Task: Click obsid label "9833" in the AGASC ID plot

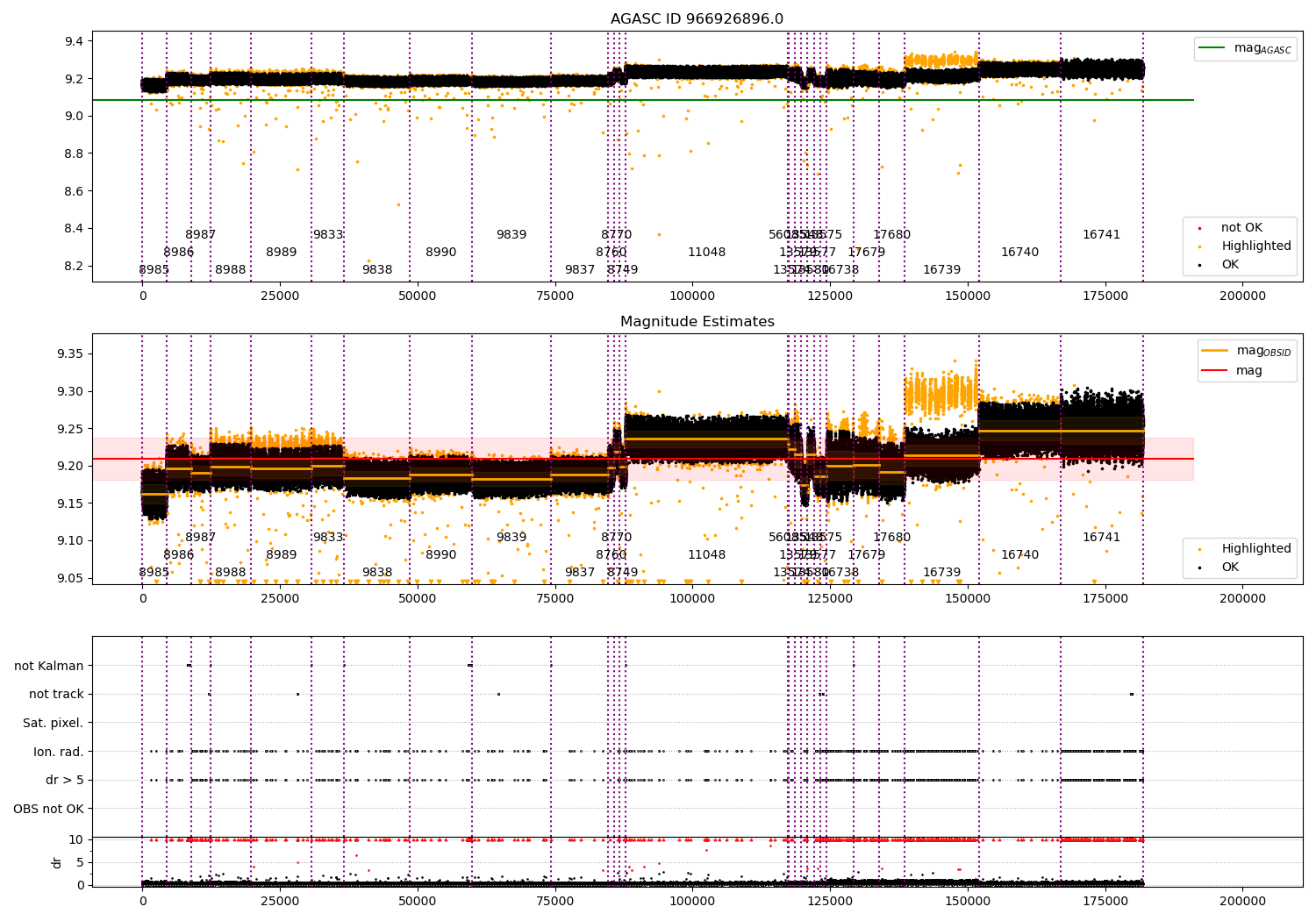Action: (x=328, y=235)
